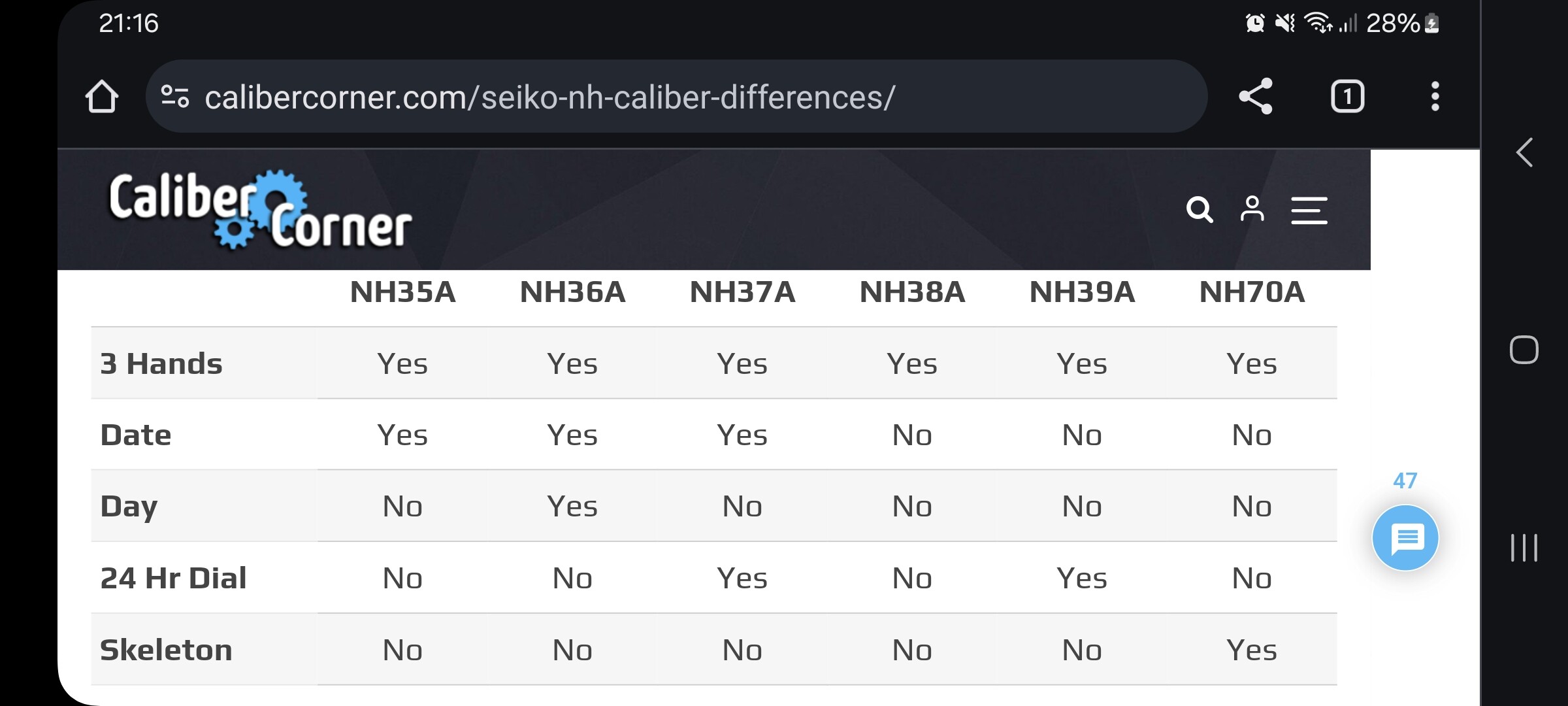This screenshot has width=1568, height=706.
Task: Open site settings icon in address bar
Action: click(175, 97)
